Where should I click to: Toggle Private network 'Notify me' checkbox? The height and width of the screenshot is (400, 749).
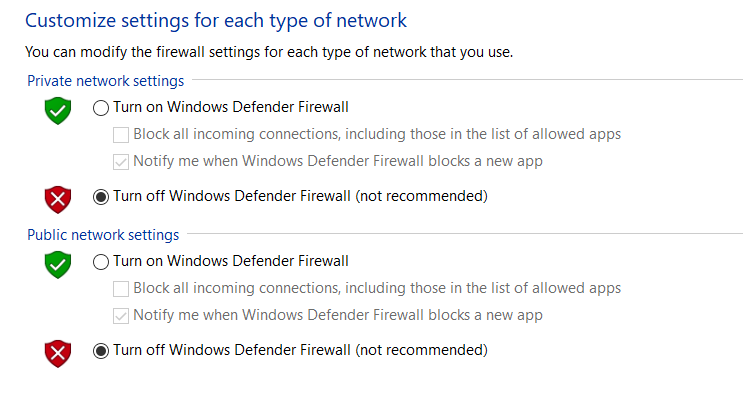point(121,161)
